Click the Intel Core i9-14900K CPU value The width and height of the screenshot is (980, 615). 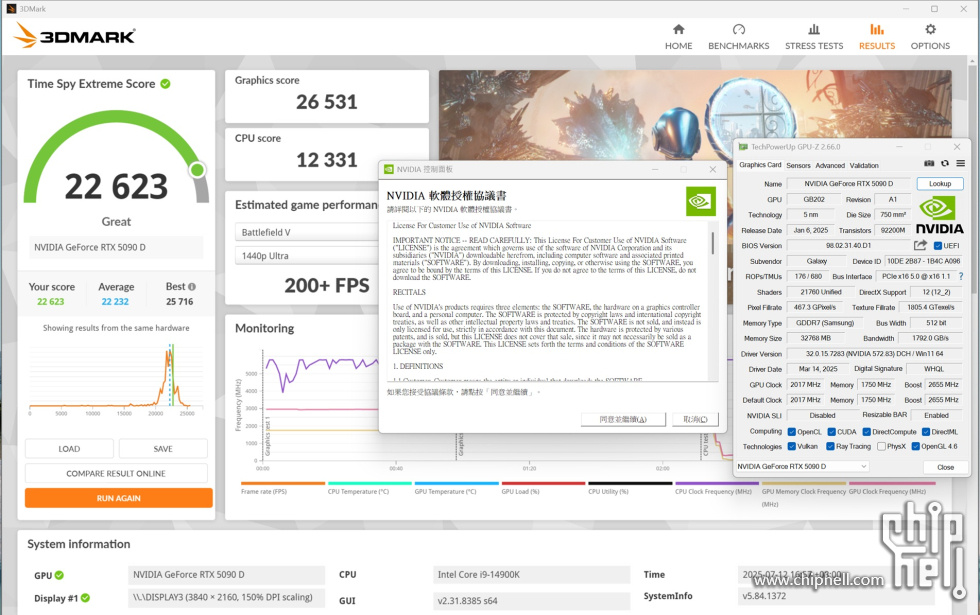pyautogui.click(x=531, y=574)
